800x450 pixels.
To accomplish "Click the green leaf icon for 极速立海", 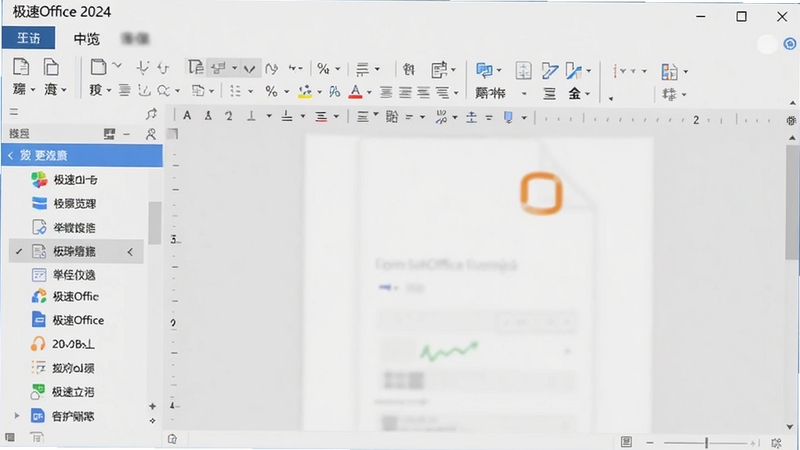I will click(x=38, y=392).
